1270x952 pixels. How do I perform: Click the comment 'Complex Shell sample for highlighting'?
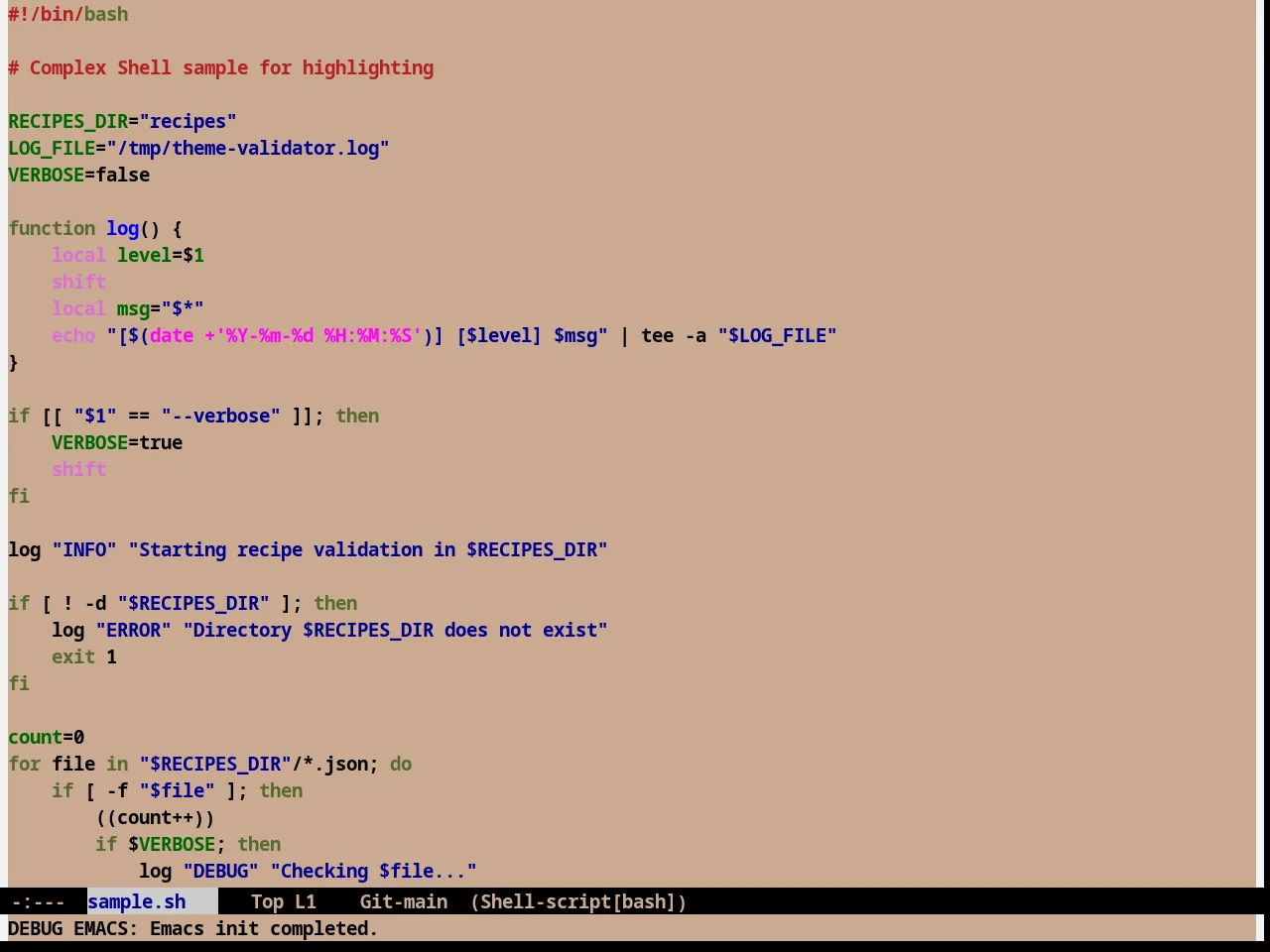click(231, 67)
